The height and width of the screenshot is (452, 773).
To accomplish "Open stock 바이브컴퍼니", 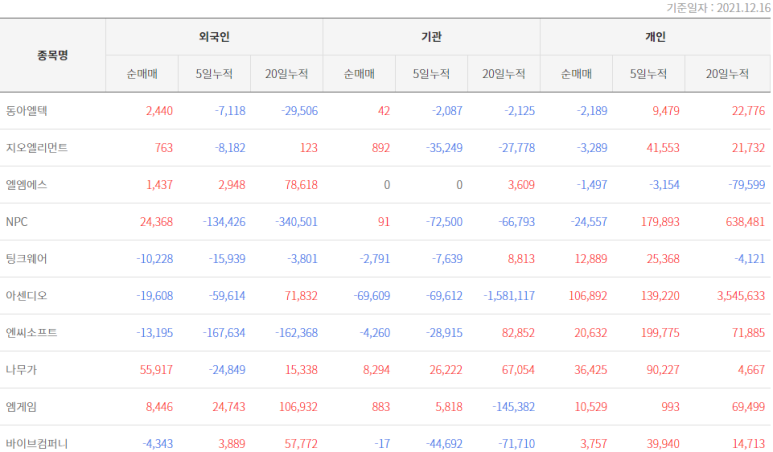I will click(x=37, y=444).
